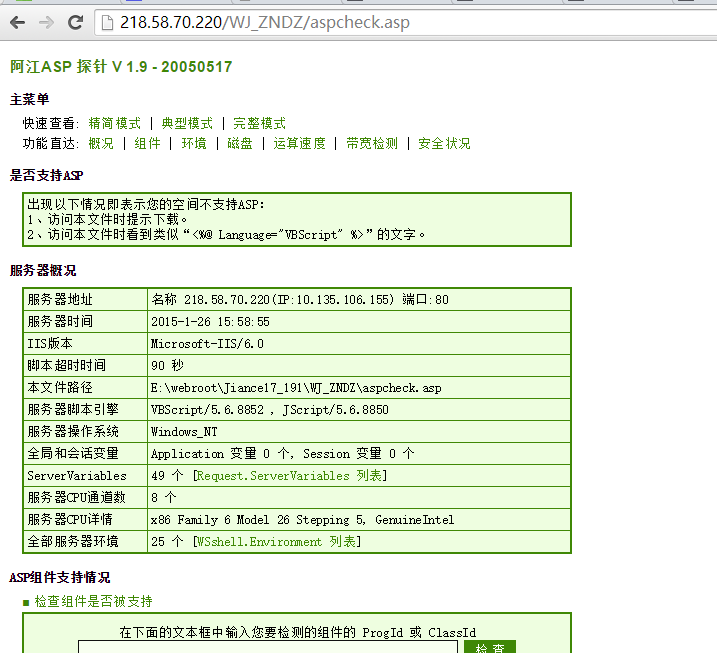Image resolution: width=717 pixels, height=653 pixels.
Task: Select the 阿江ASP 探针 V1.9 title
Action: (121, 67)
